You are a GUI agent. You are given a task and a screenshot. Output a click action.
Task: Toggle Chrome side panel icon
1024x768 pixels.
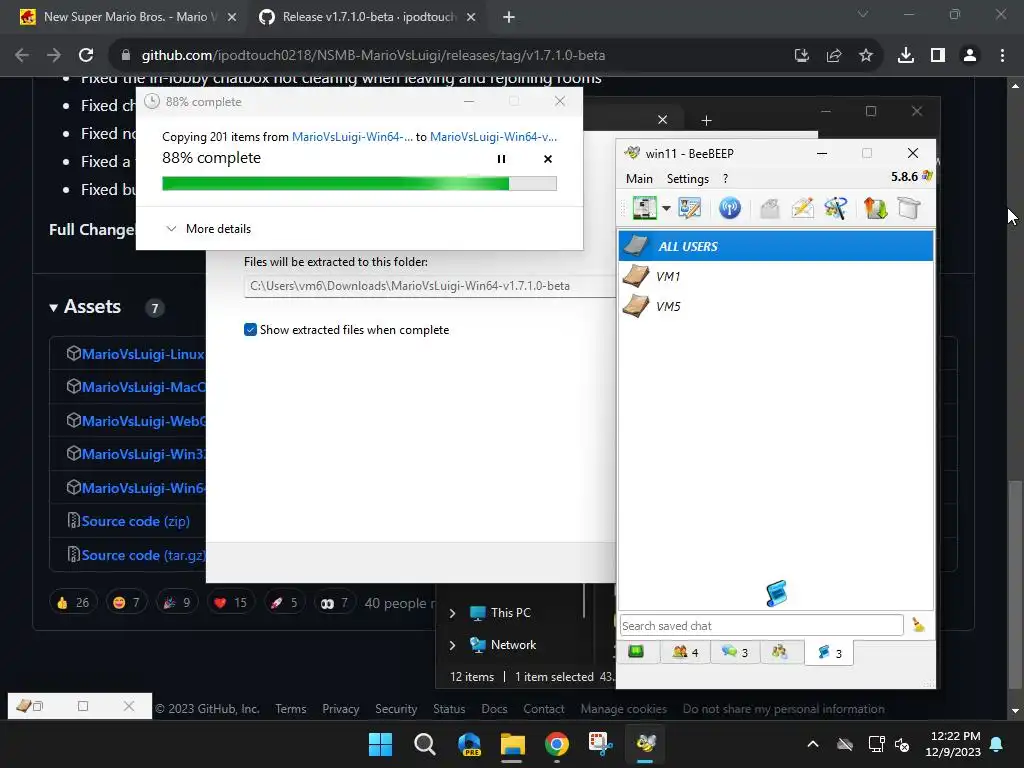[938, 56]
